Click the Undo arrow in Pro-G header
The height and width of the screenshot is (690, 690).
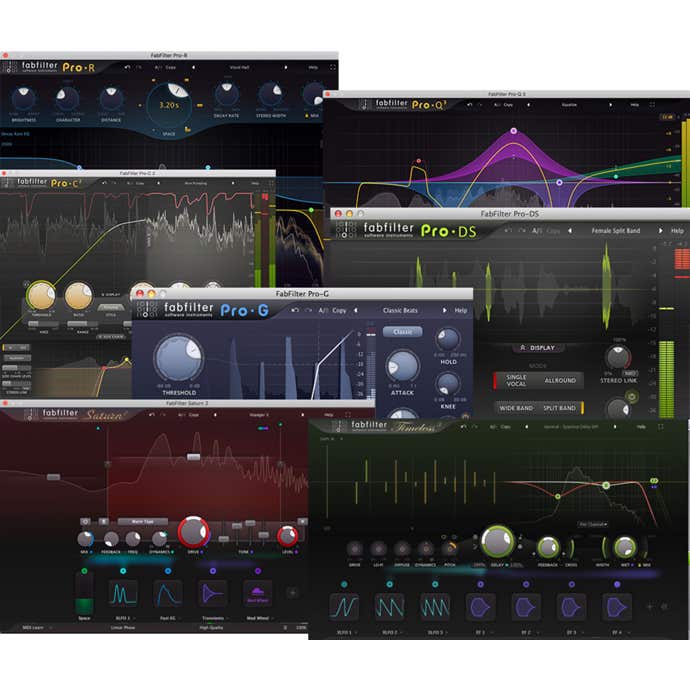click(295, 310)
